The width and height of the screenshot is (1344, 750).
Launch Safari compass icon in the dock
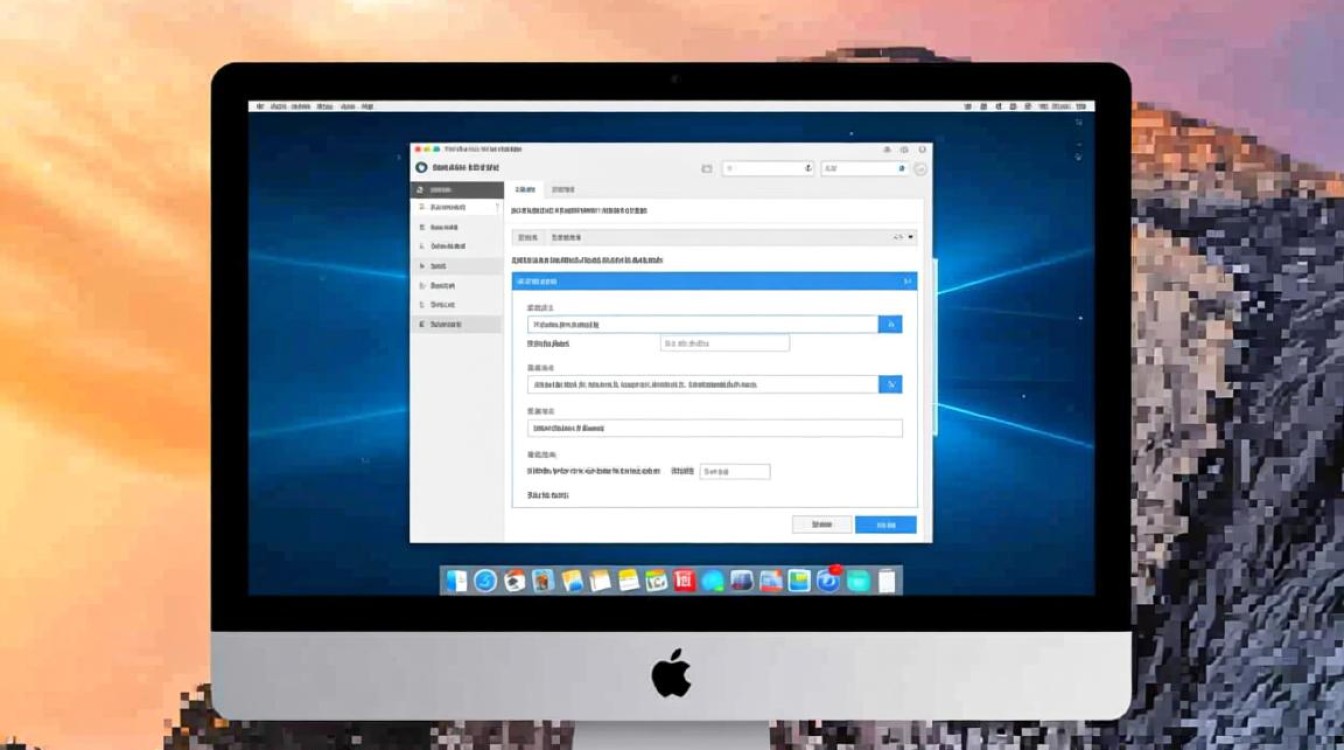(486, 581)
